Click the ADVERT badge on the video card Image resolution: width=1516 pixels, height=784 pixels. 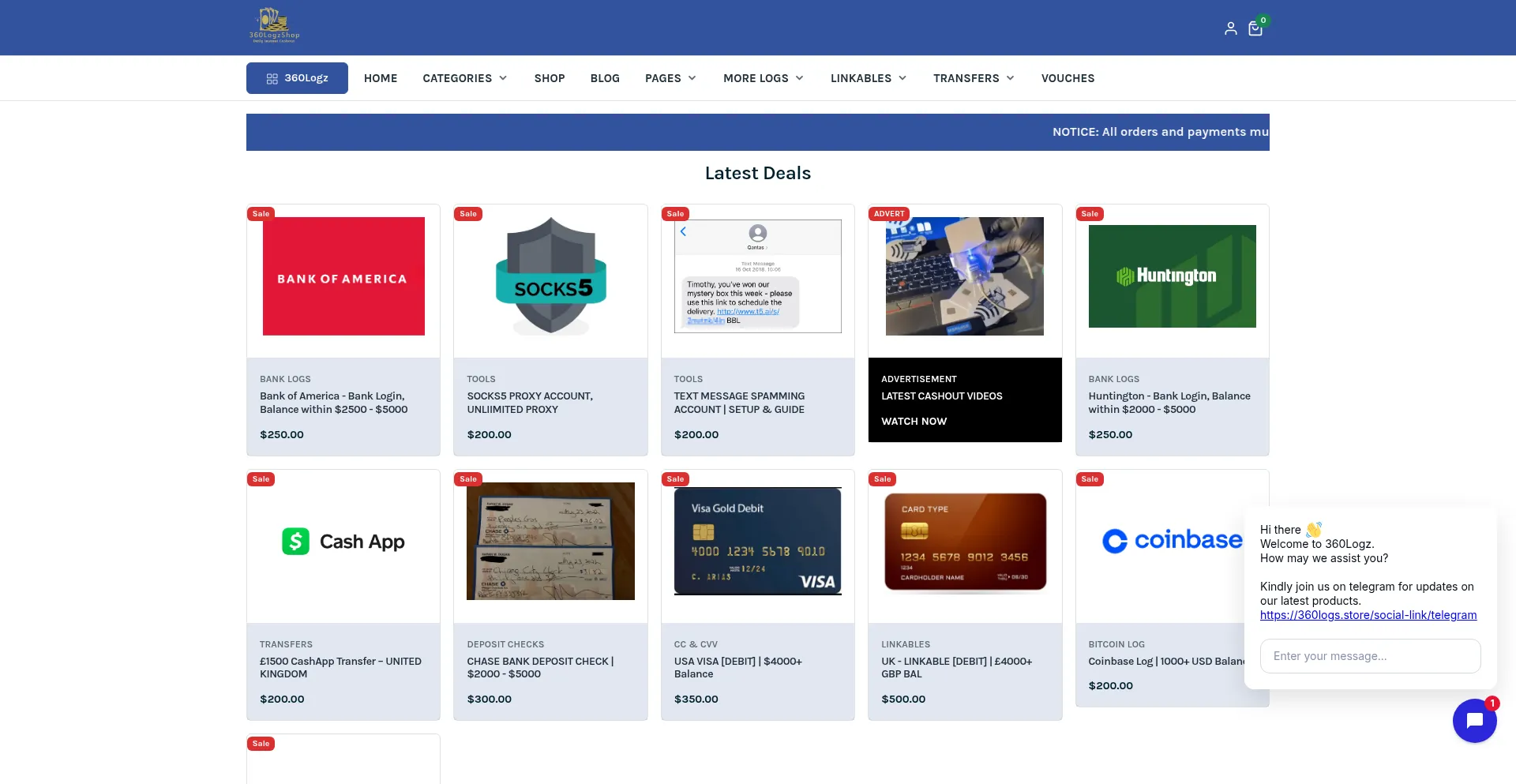(889, 214)
